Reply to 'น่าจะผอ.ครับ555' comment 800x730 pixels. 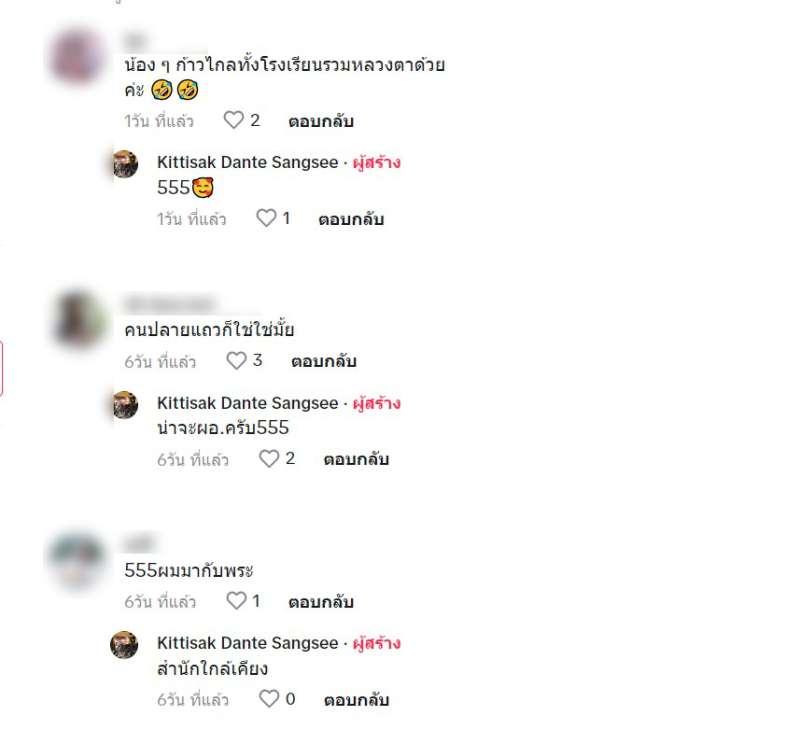356,459
